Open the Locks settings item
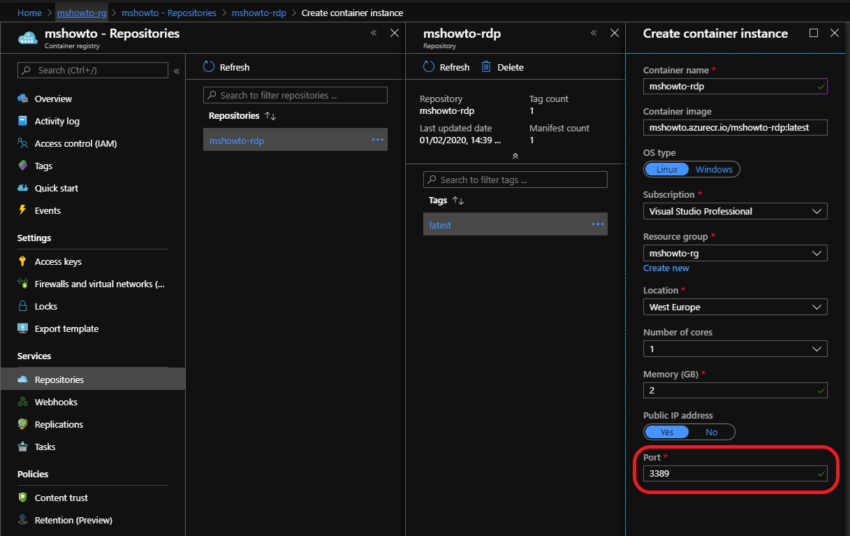The image size is (850, 536). point(46,307)
